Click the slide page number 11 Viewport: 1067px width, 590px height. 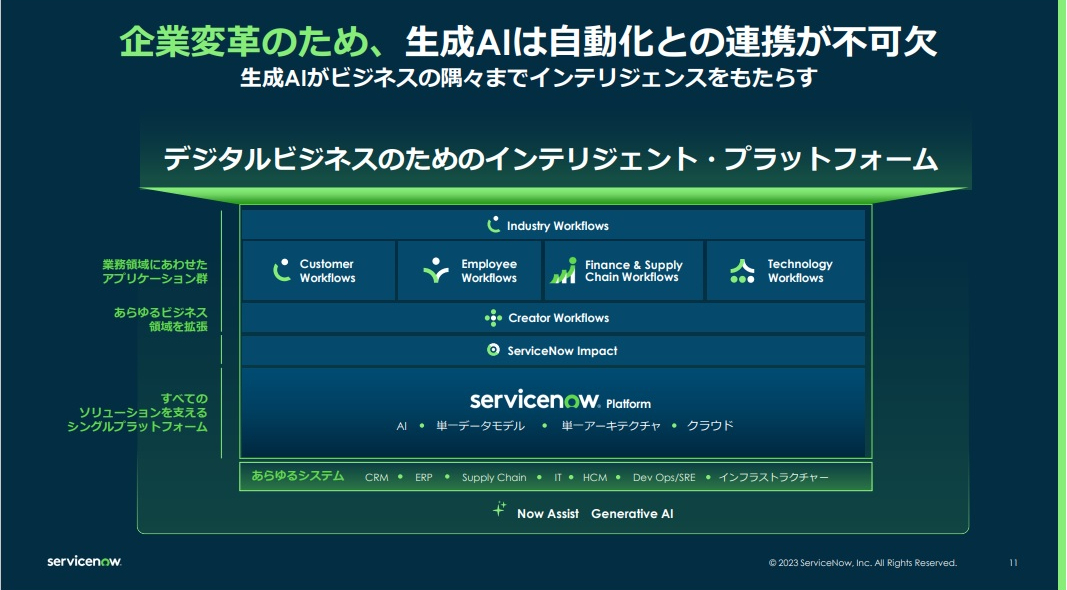pos(1013,563)
